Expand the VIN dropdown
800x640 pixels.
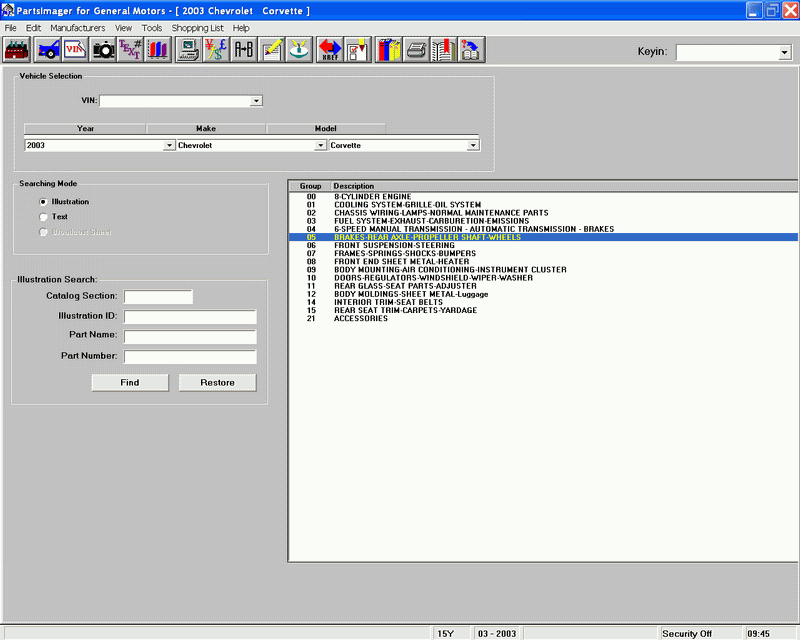pyautogui.click(x=256, y=101)
